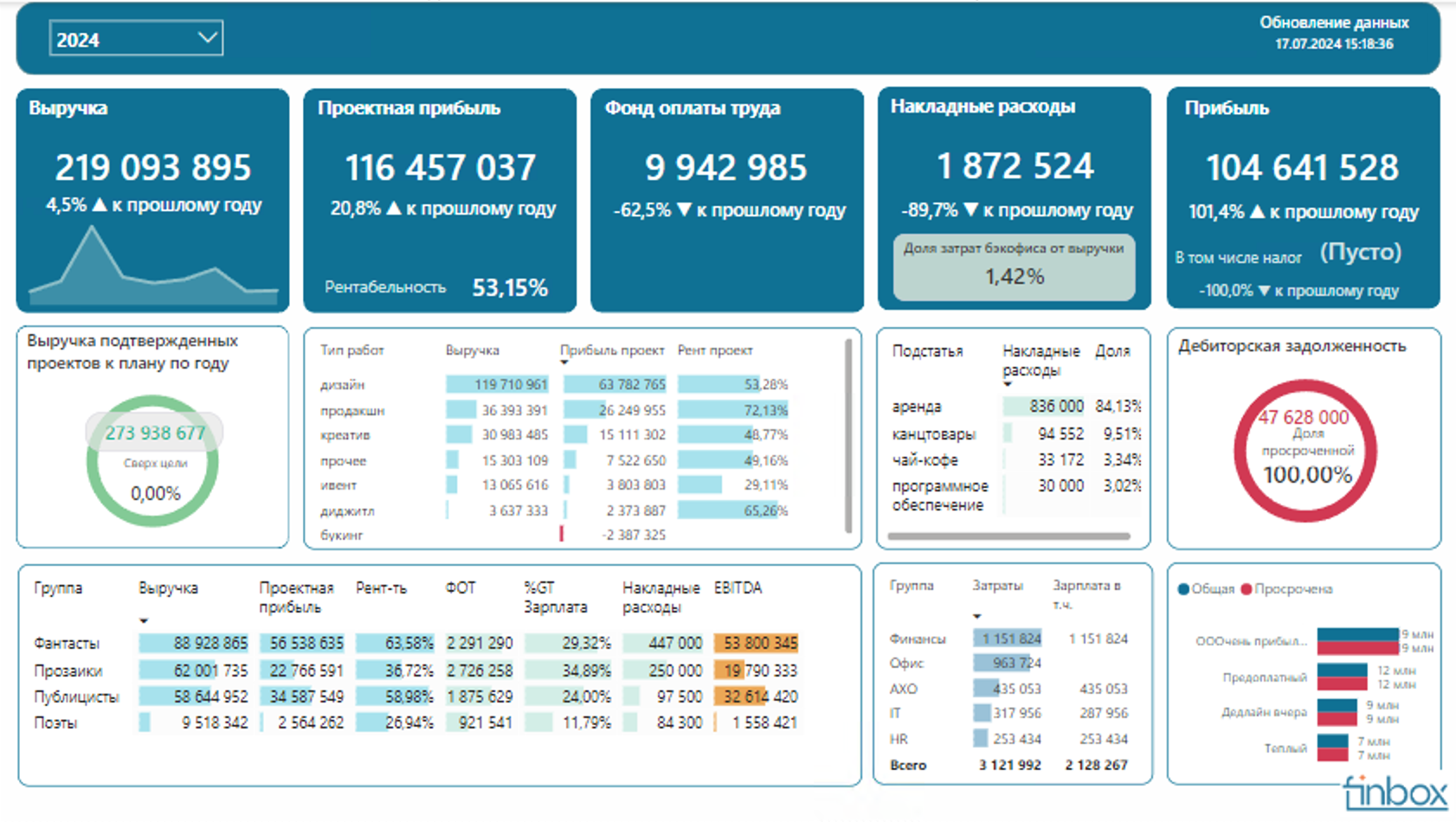
Task: Click the down triangle in the Накладные расходы card
Action: 970,209
